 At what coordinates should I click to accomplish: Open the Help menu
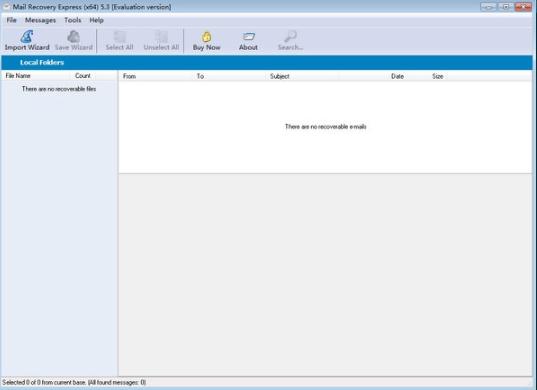pyautogui.click(x=97, y=20)
